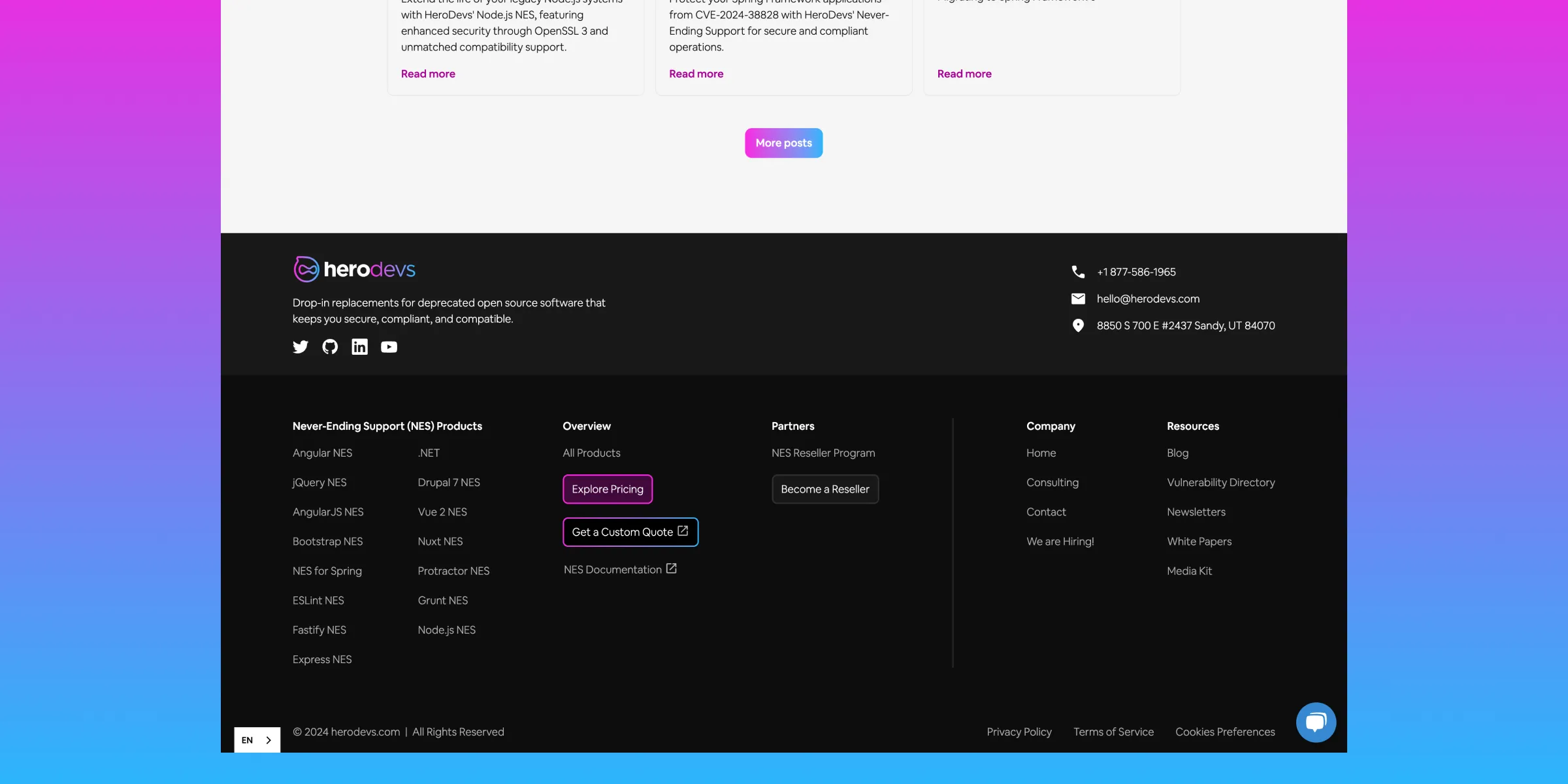
Task: Open the 8850 S 700 E address link
Action: tap(1186, 325)
